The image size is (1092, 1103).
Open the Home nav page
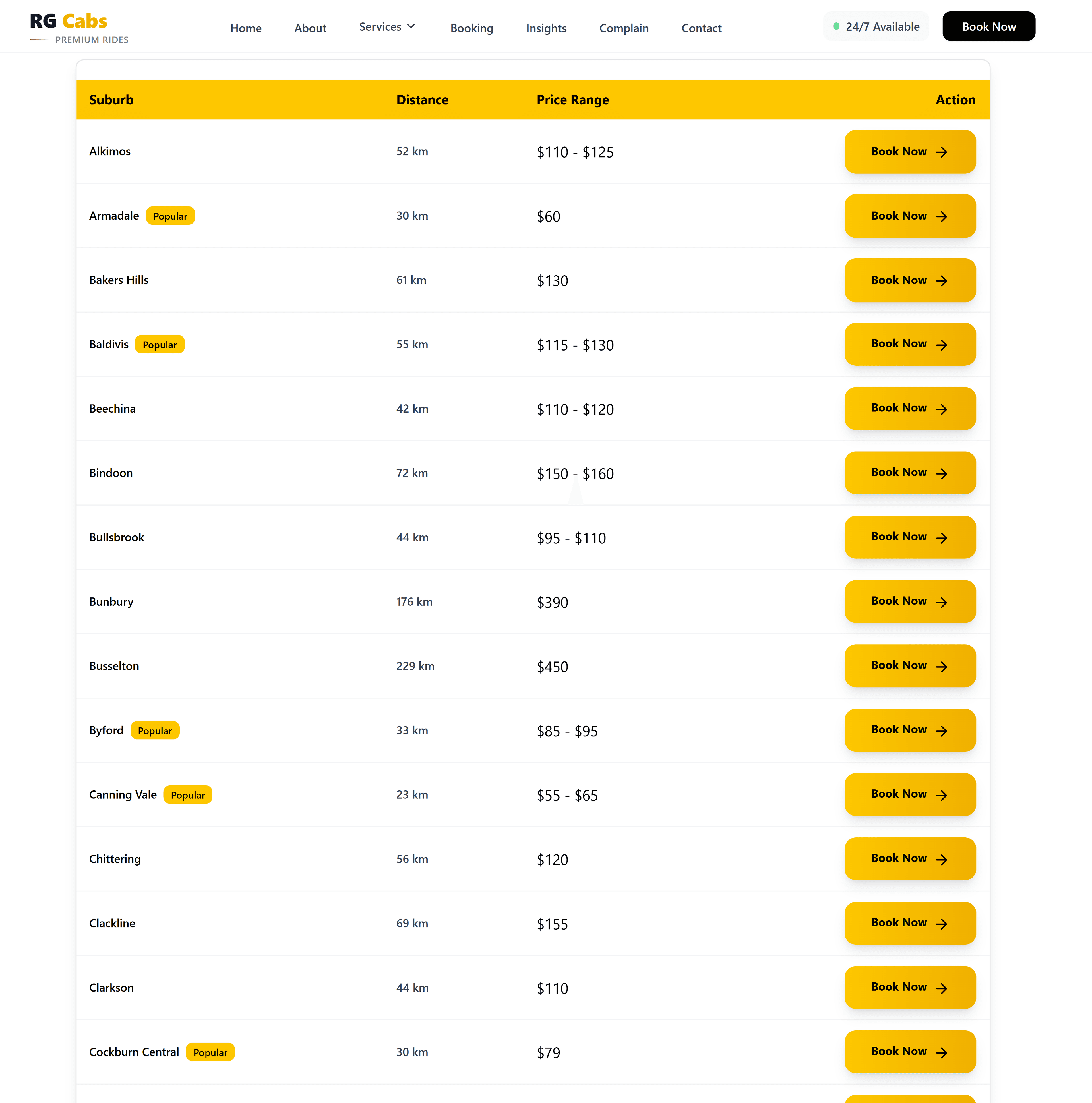click(x=245, y=28)
